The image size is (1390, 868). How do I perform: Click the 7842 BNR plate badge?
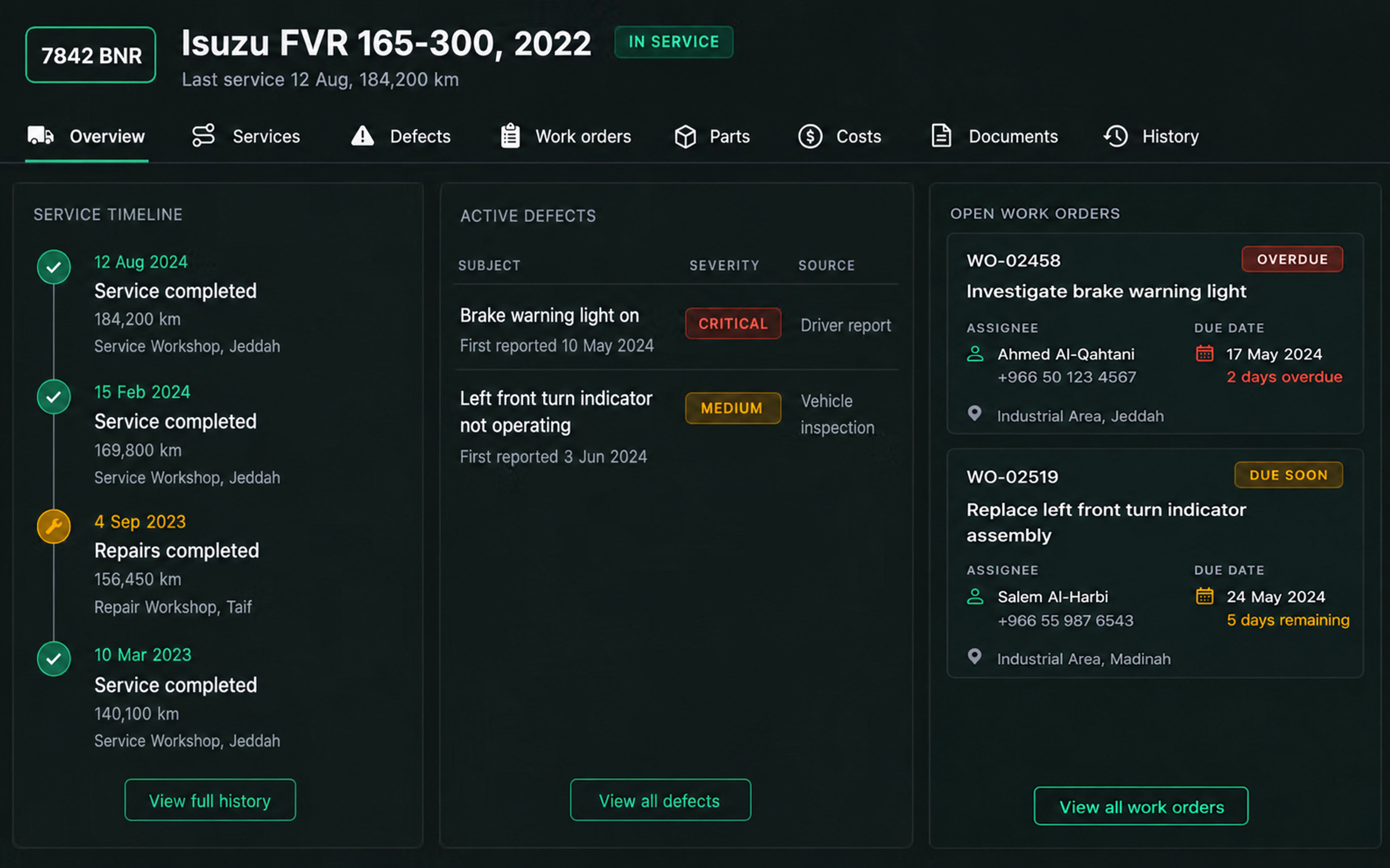click(91, 55)
